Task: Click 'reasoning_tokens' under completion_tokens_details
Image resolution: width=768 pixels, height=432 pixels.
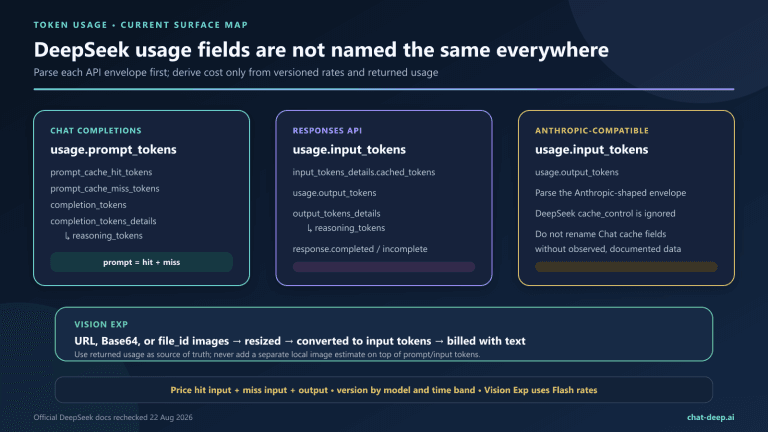Action: (107, 236)
